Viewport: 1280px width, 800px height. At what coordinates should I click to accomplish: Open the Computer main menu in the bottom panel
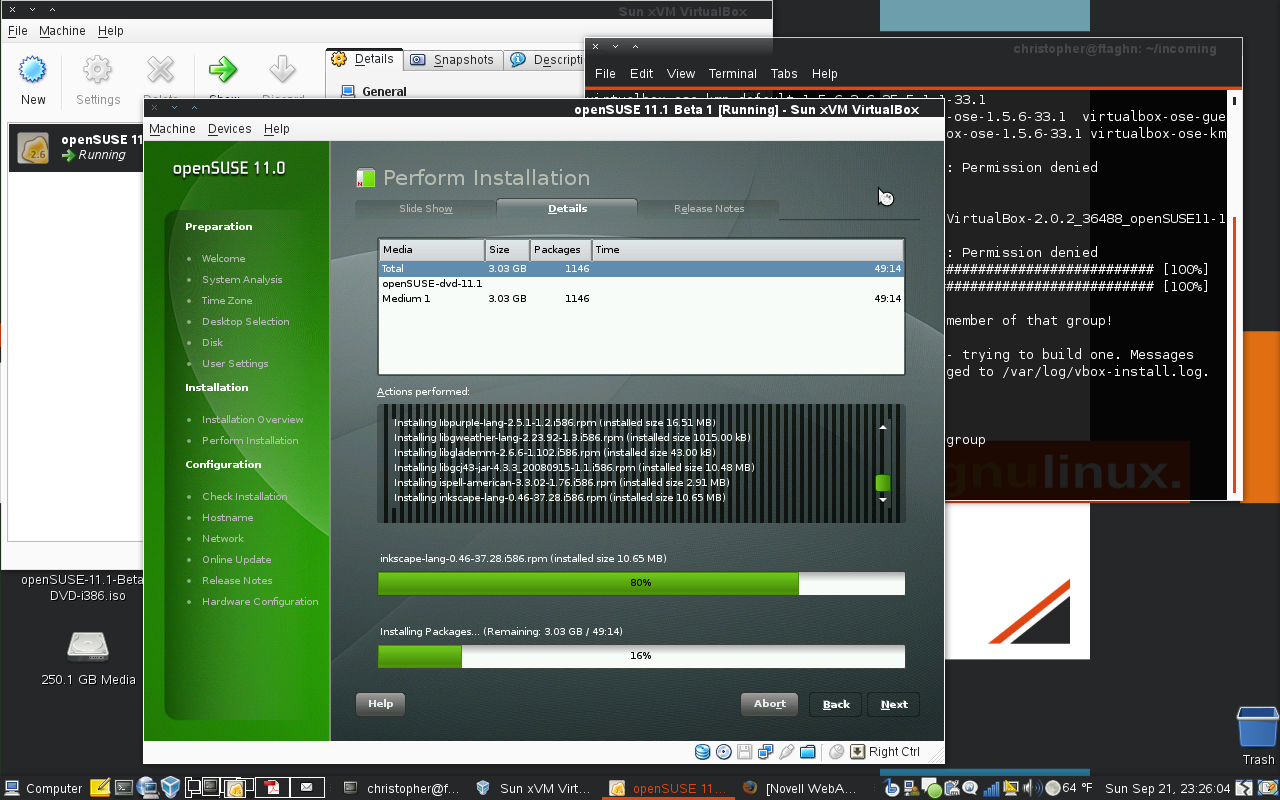click(x=43, y=788)
